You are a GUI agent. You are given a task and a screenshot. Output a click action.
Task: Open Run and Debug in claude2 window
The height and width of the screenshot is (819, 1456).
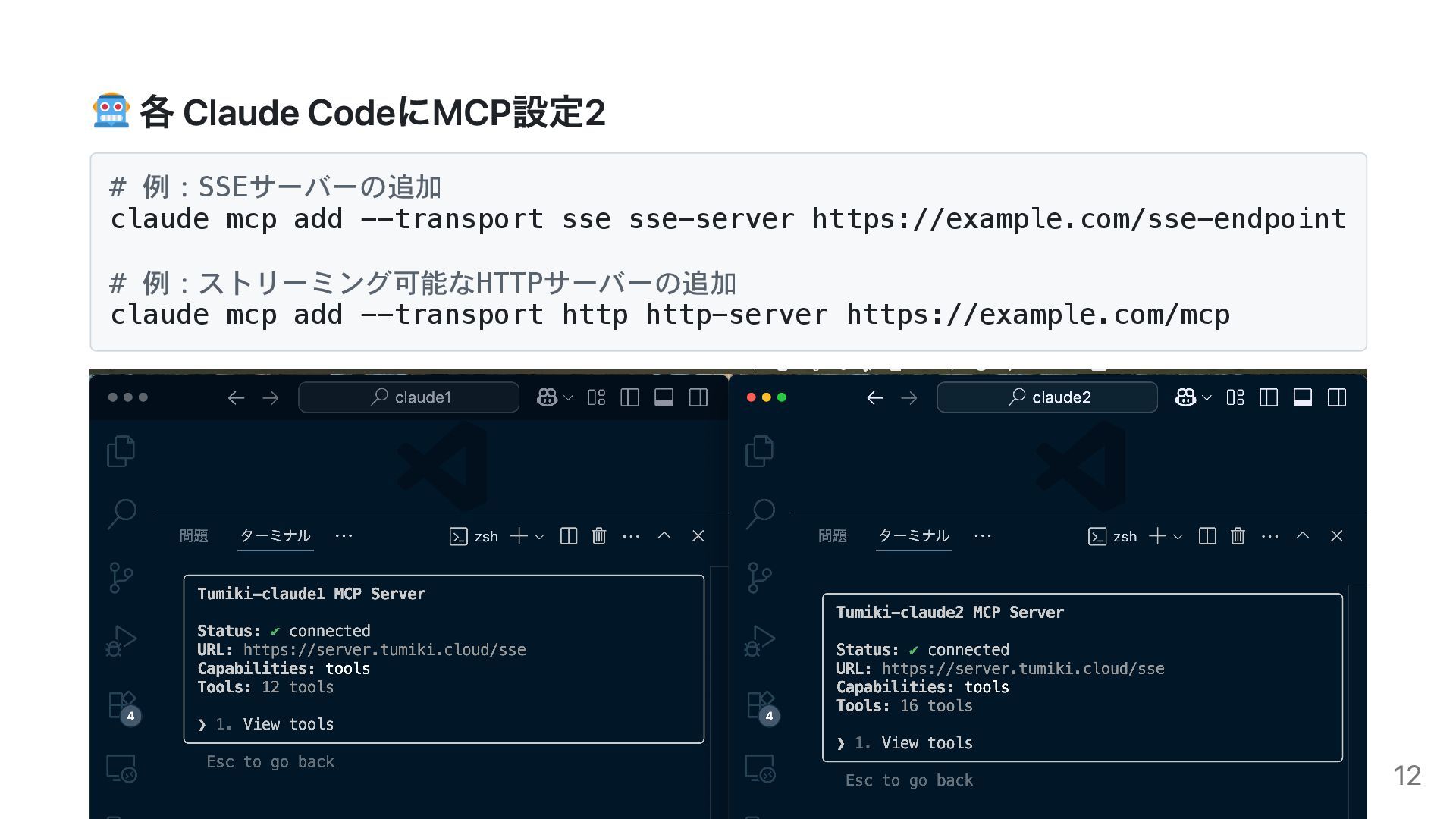(x=760, y=641)
